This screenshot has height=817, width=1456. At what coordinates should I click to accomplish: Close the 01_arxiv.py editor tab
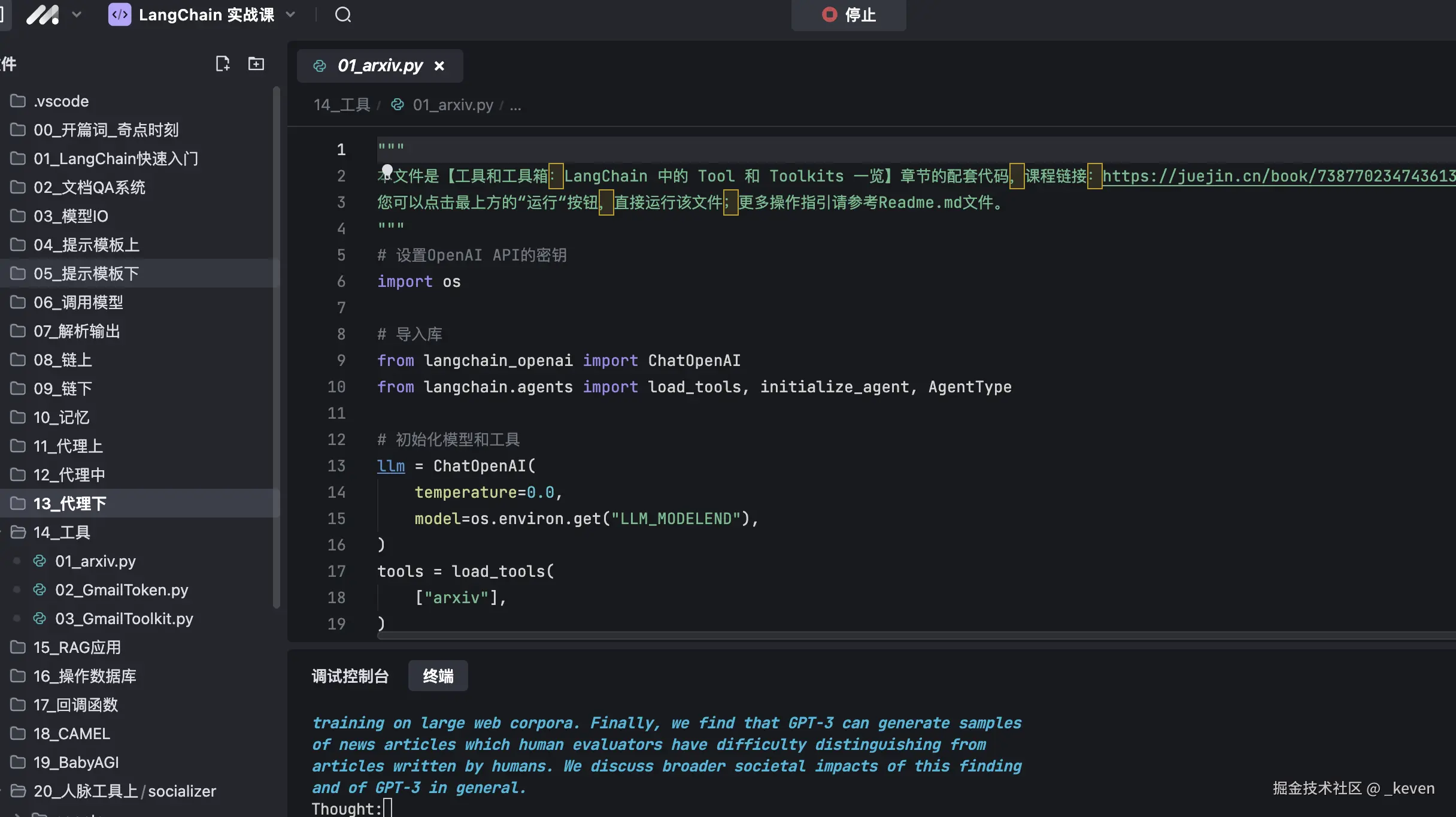(439, 66)
